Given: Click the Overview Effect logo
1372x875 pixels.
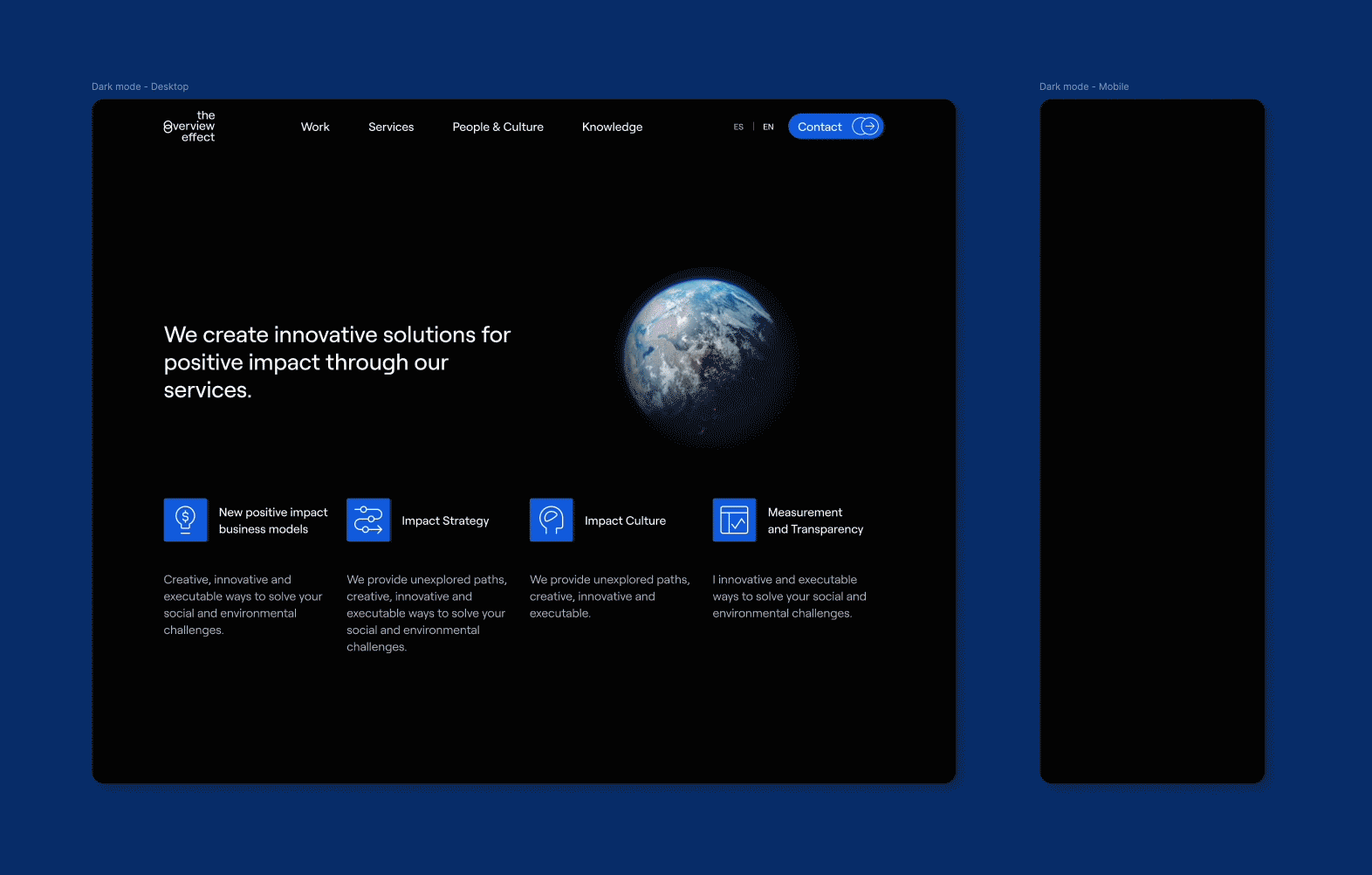Looking at the screenshot, I should tap(189, 127).
